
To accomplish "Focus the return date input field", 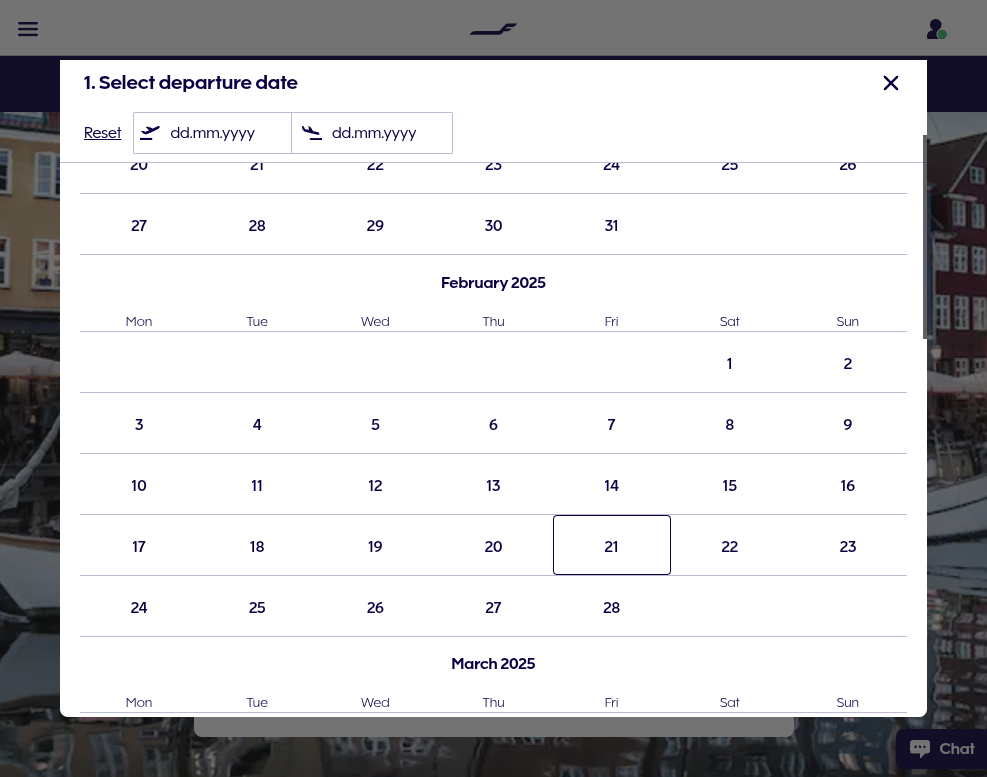I will tap(372, 133).
